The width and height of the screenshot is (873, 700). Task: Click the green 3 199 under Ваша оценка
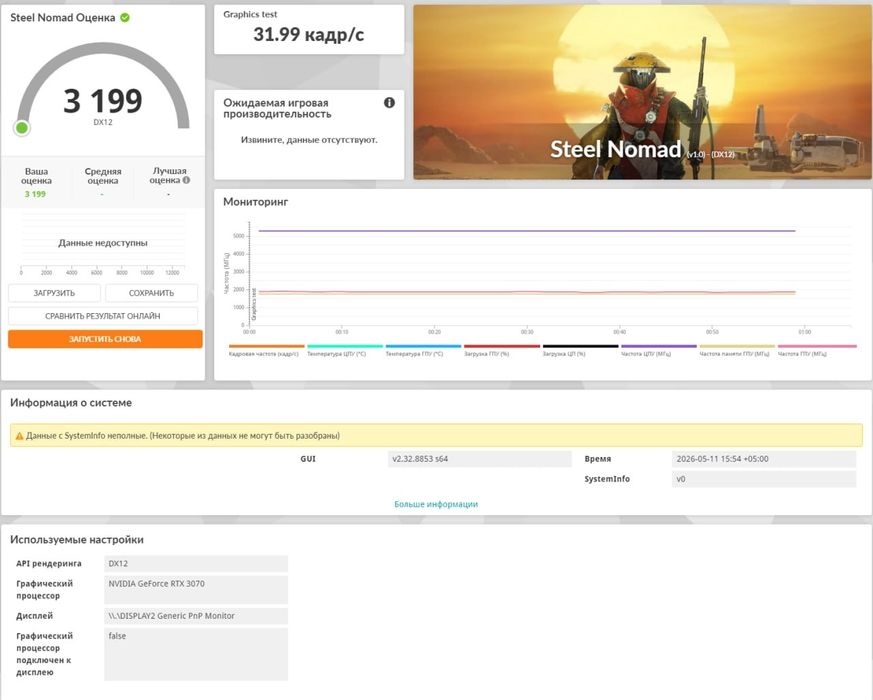35,194
